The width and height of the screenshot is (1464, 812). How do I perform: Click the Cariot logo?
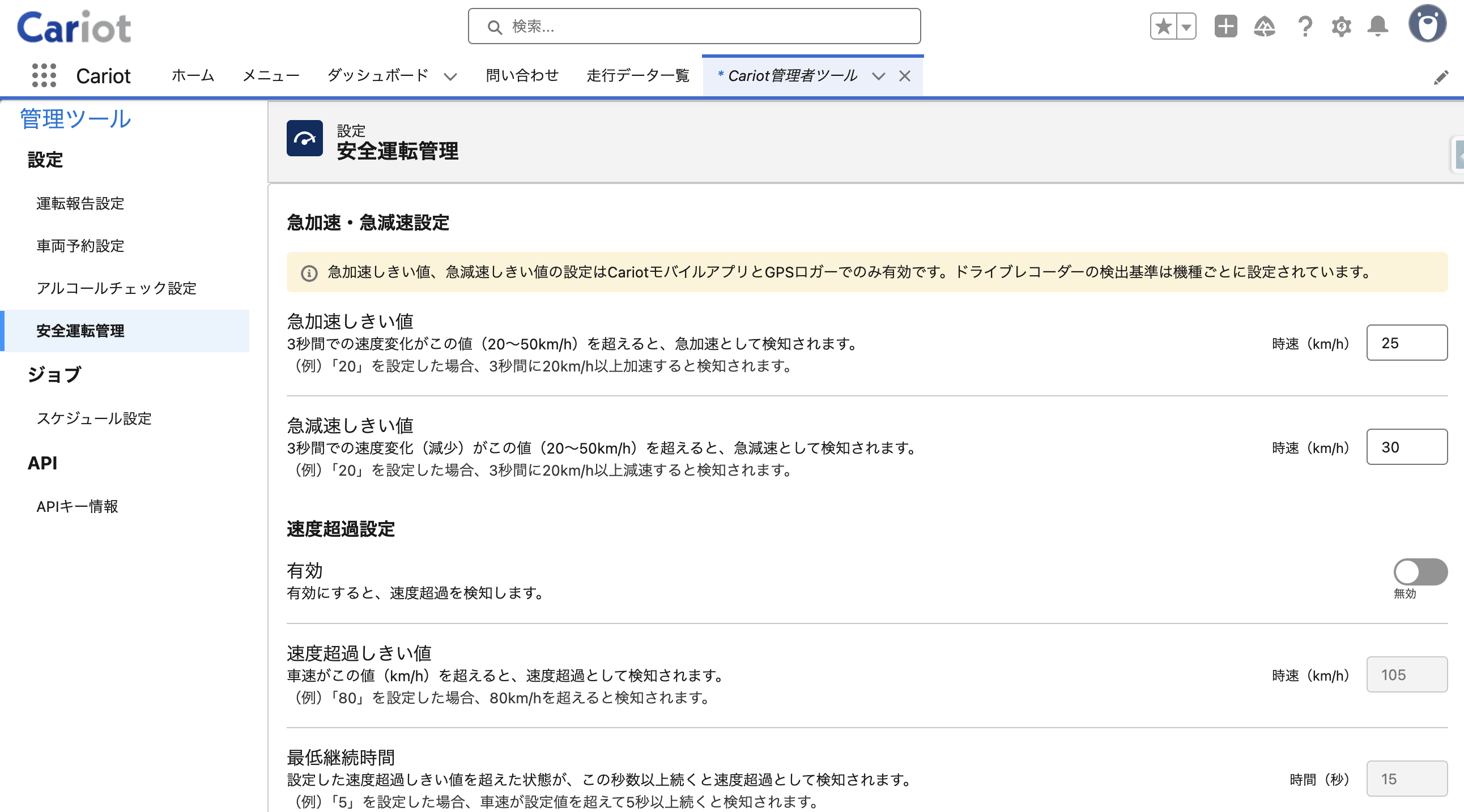(74, 27)
